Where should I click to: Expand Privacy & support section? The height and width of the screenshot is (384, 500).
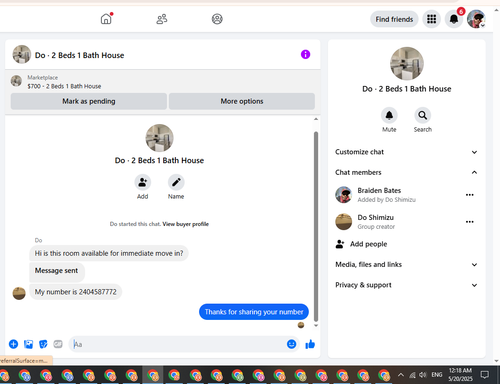point(406,285)
